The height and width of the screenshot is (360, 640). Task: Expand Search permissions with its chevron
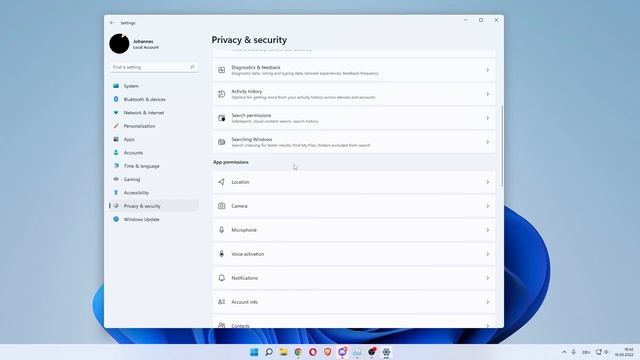click(x=487, y=118)
